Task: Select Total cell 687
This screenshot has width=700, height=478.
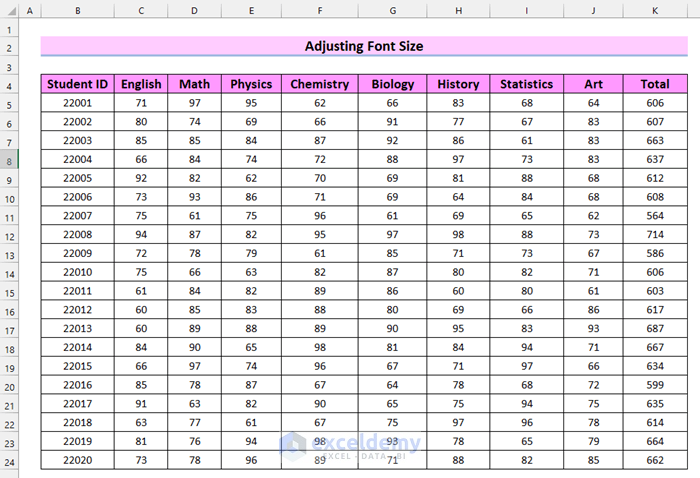Action: 655,328
